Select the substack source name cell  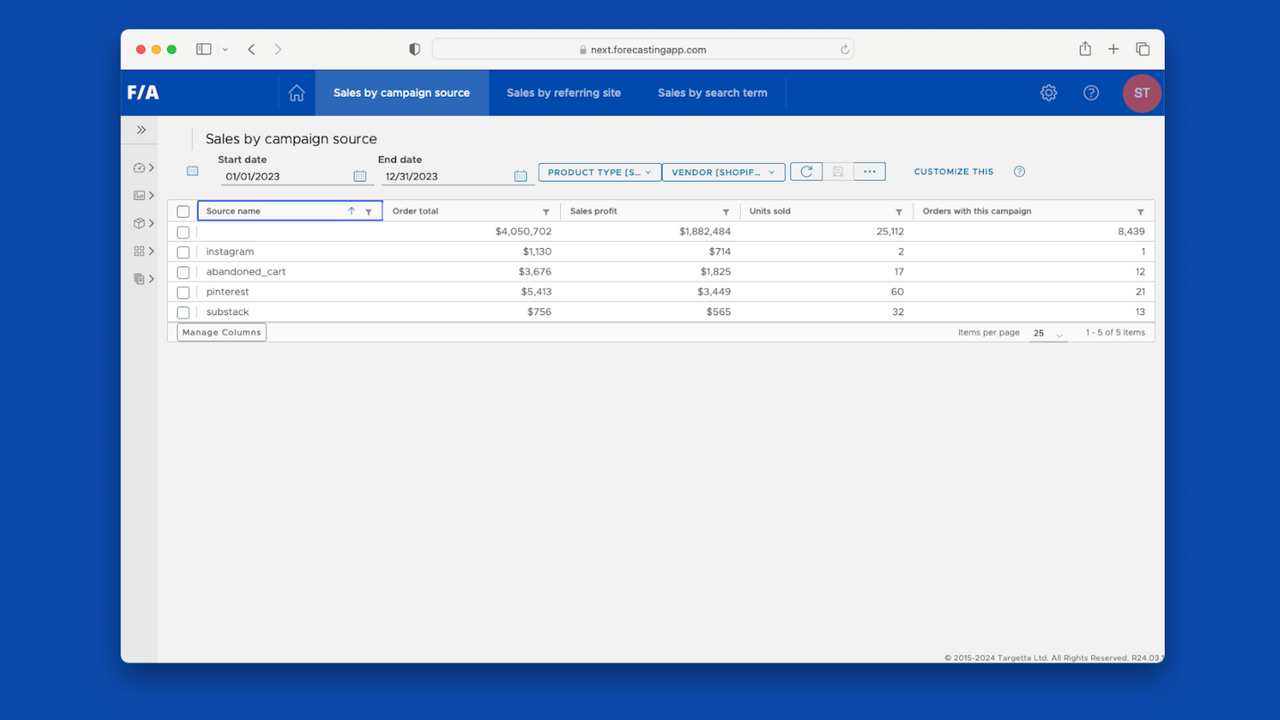228,312
